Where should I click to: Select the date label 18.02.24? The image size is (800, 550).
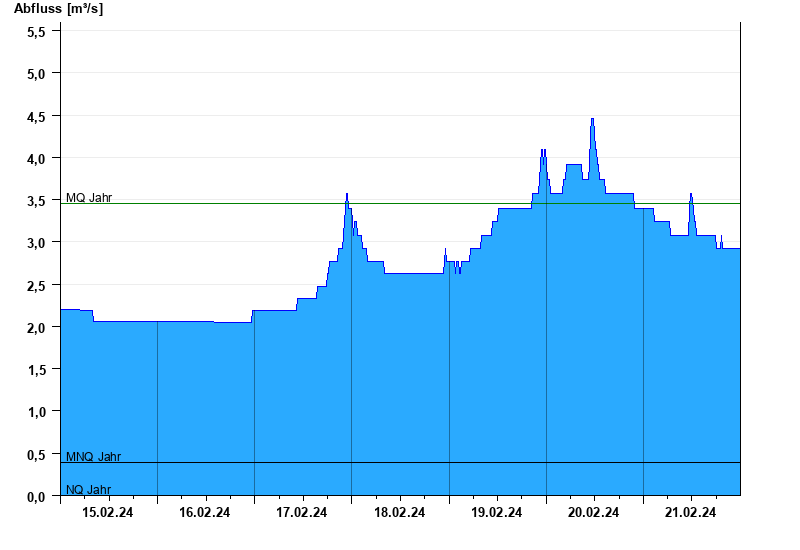pyautogui.click(x=399, y=512)
